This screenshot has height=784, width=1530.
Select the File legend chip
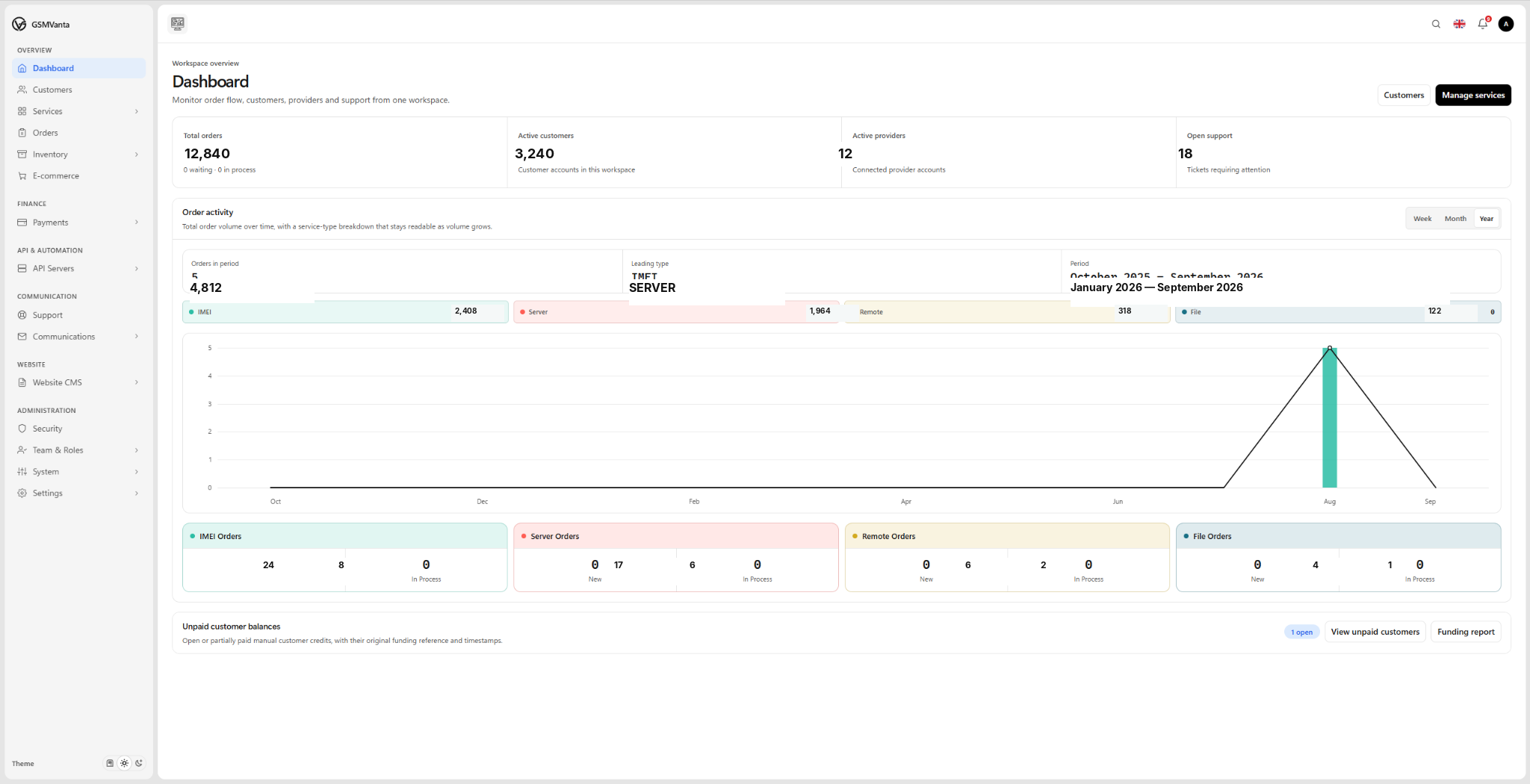coord(1338,312)
